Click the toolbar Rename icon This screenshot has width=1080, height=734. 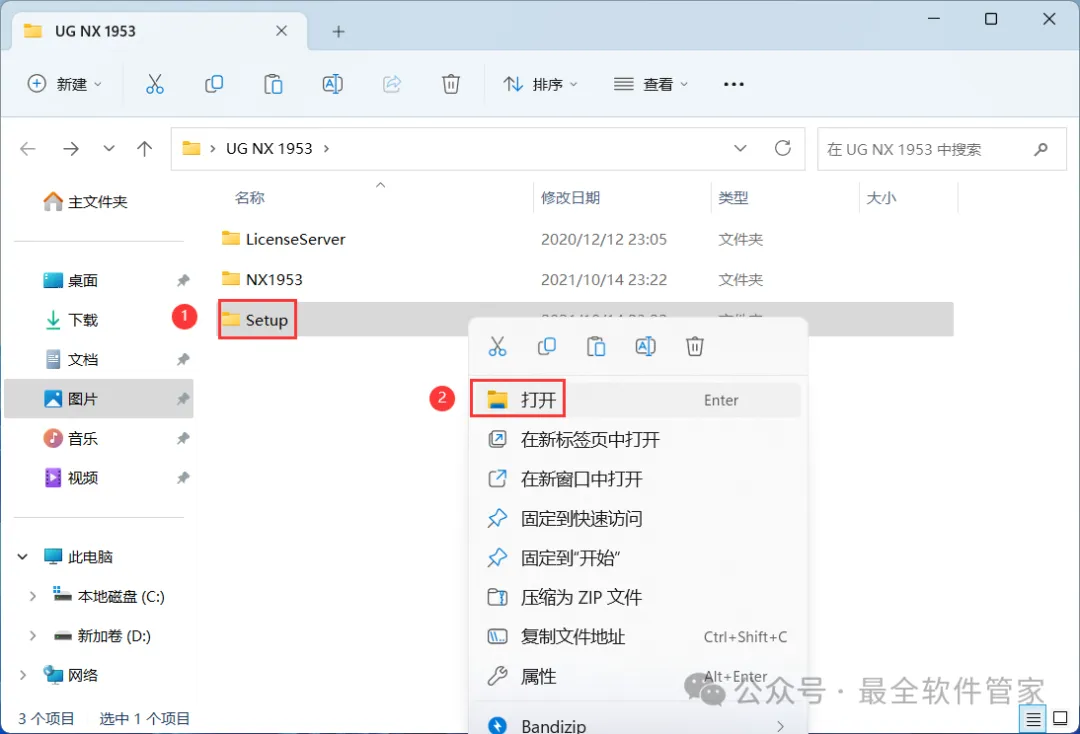tap(333, 84)
